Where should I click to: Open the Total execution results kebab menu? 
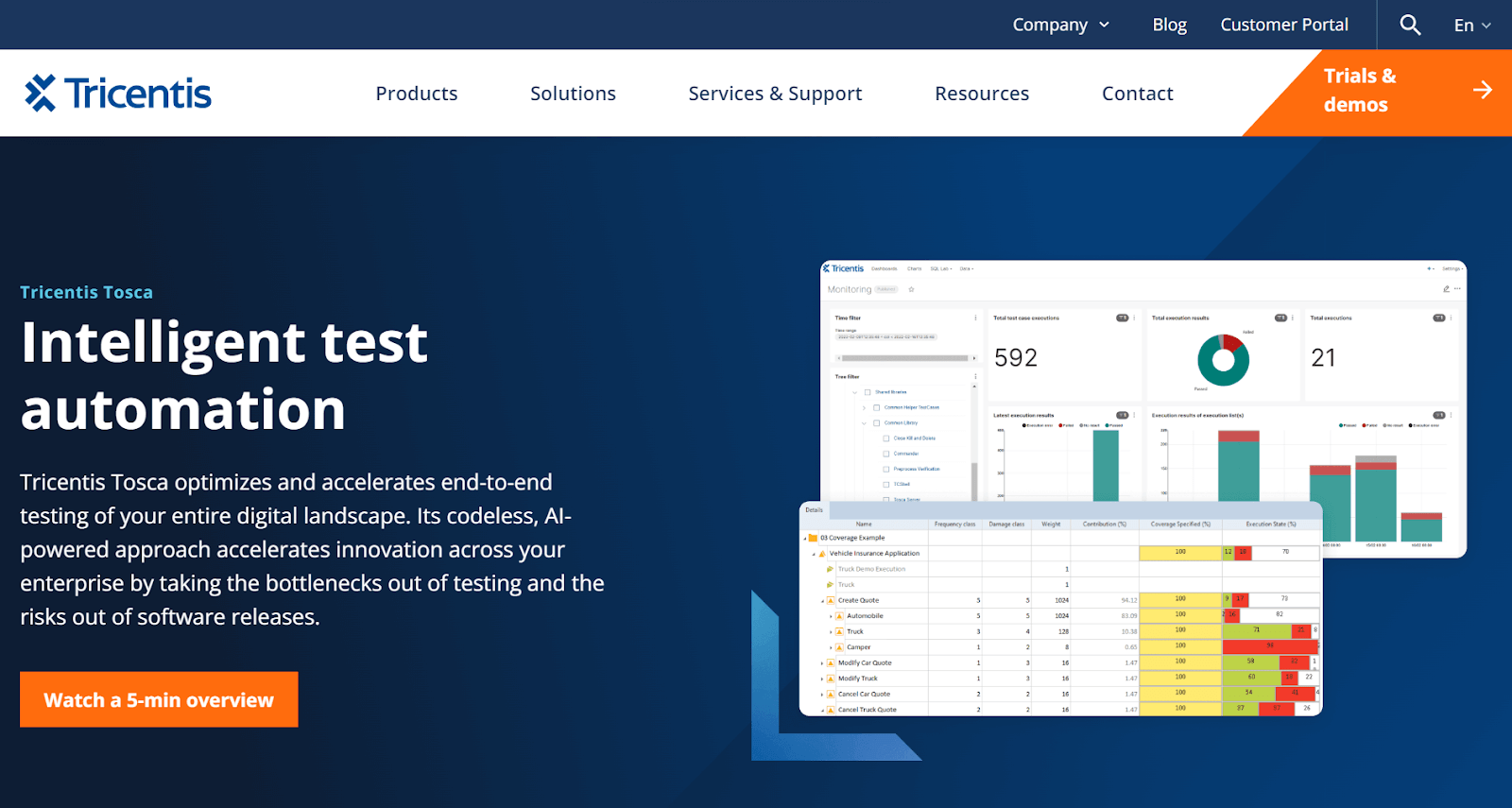point(1293,318)
